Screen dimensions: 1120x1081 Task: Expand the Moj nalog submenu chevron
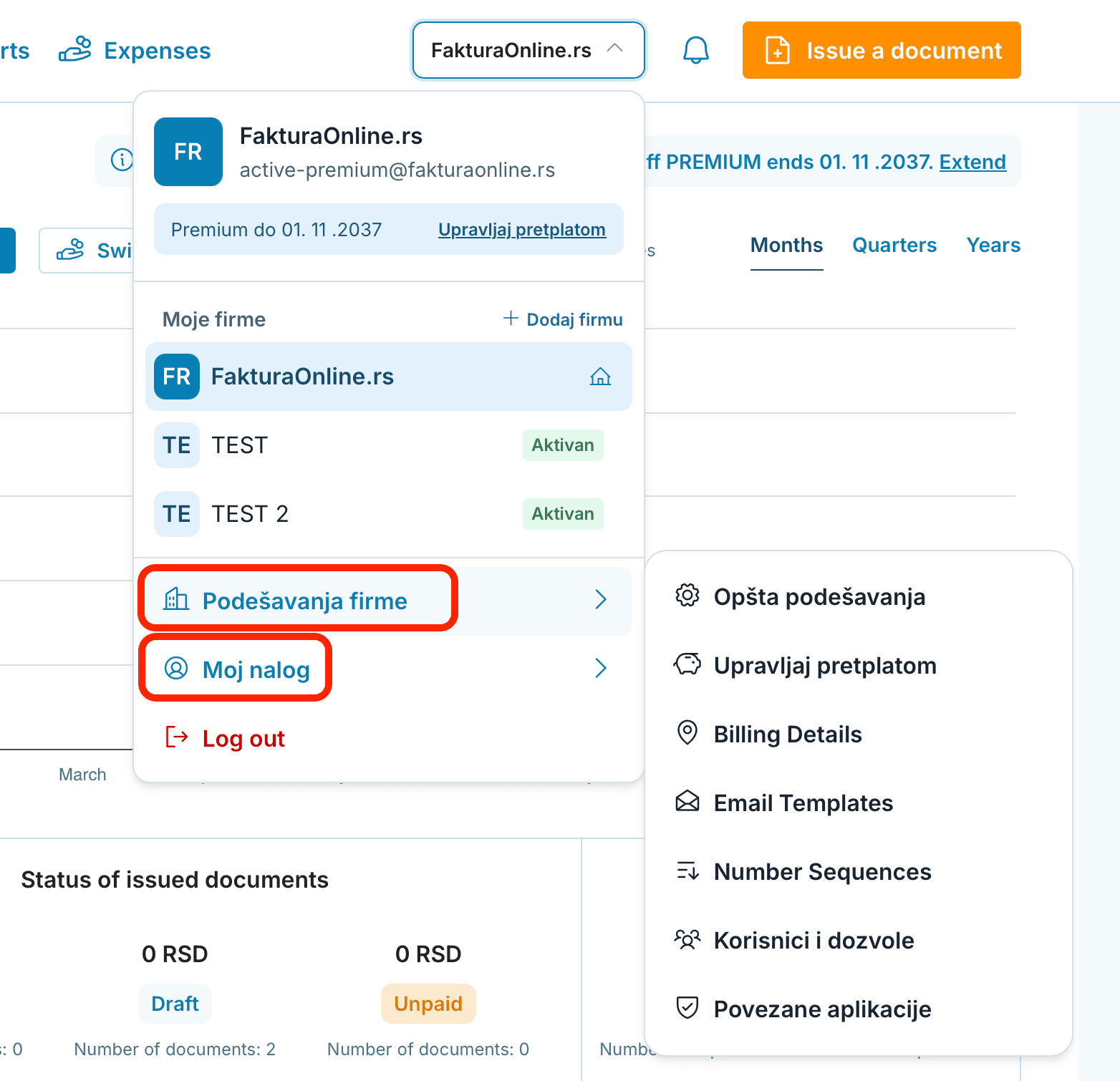click(x=601, y=668)
